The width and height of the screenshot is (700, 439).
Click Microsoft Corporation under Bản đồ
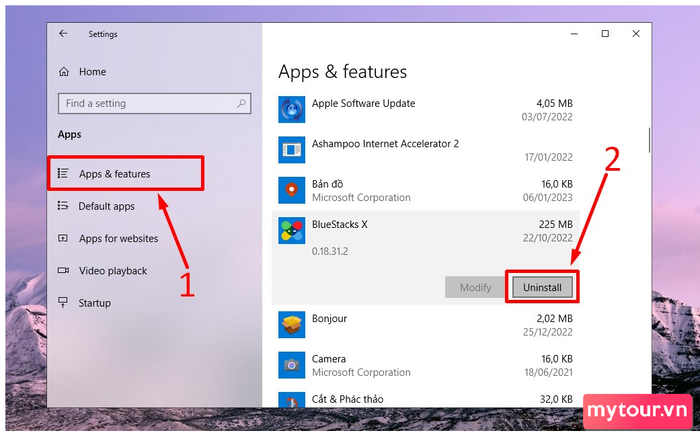361,197
